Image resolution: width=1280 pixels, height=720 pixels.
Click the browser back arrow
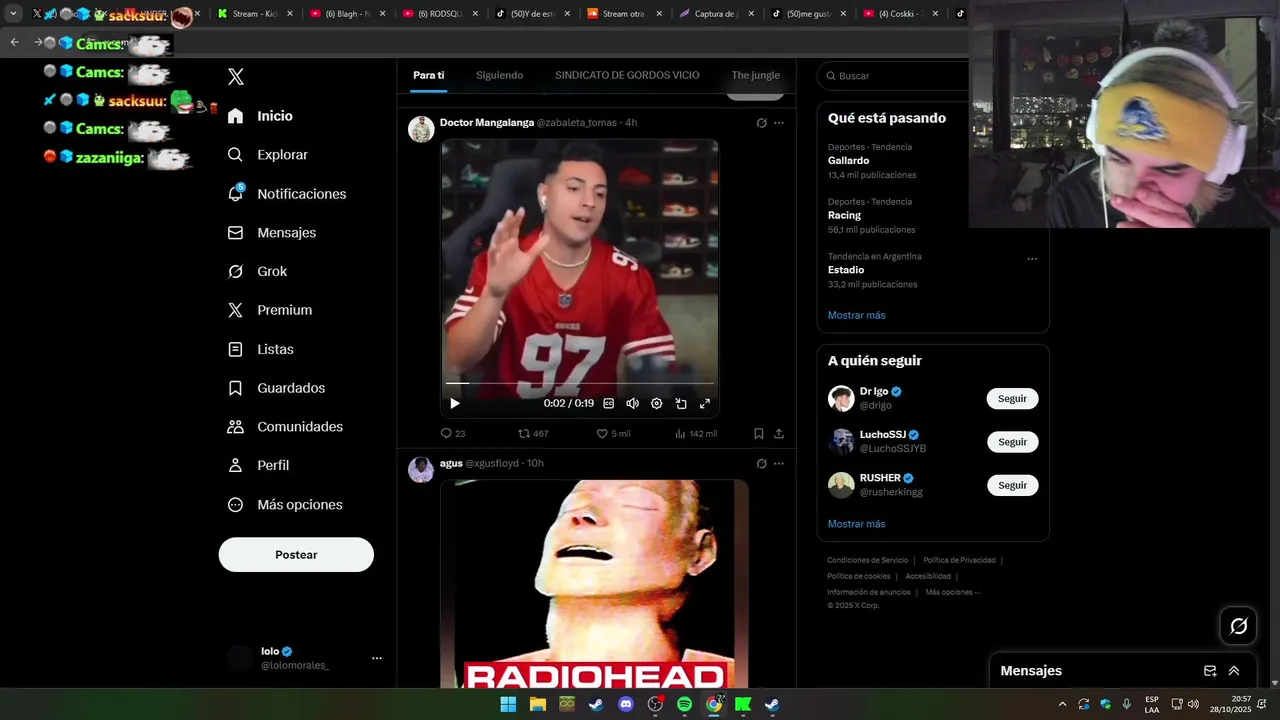(x=14, y=42)
